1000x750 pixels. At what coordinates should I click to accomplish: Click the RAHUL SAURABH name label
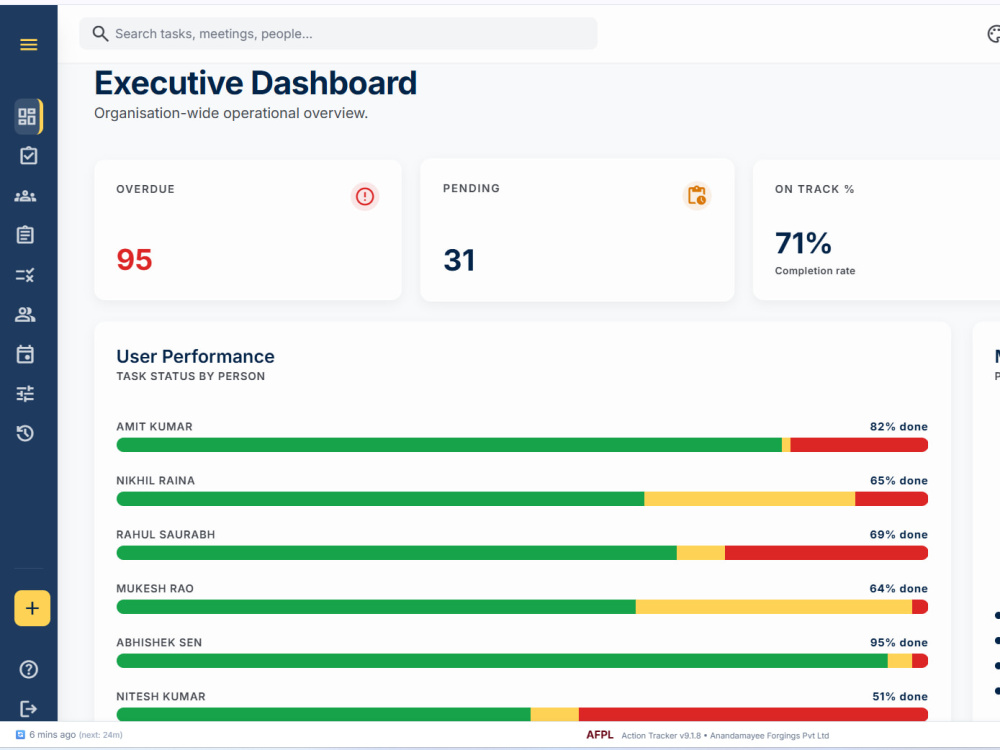166,534
